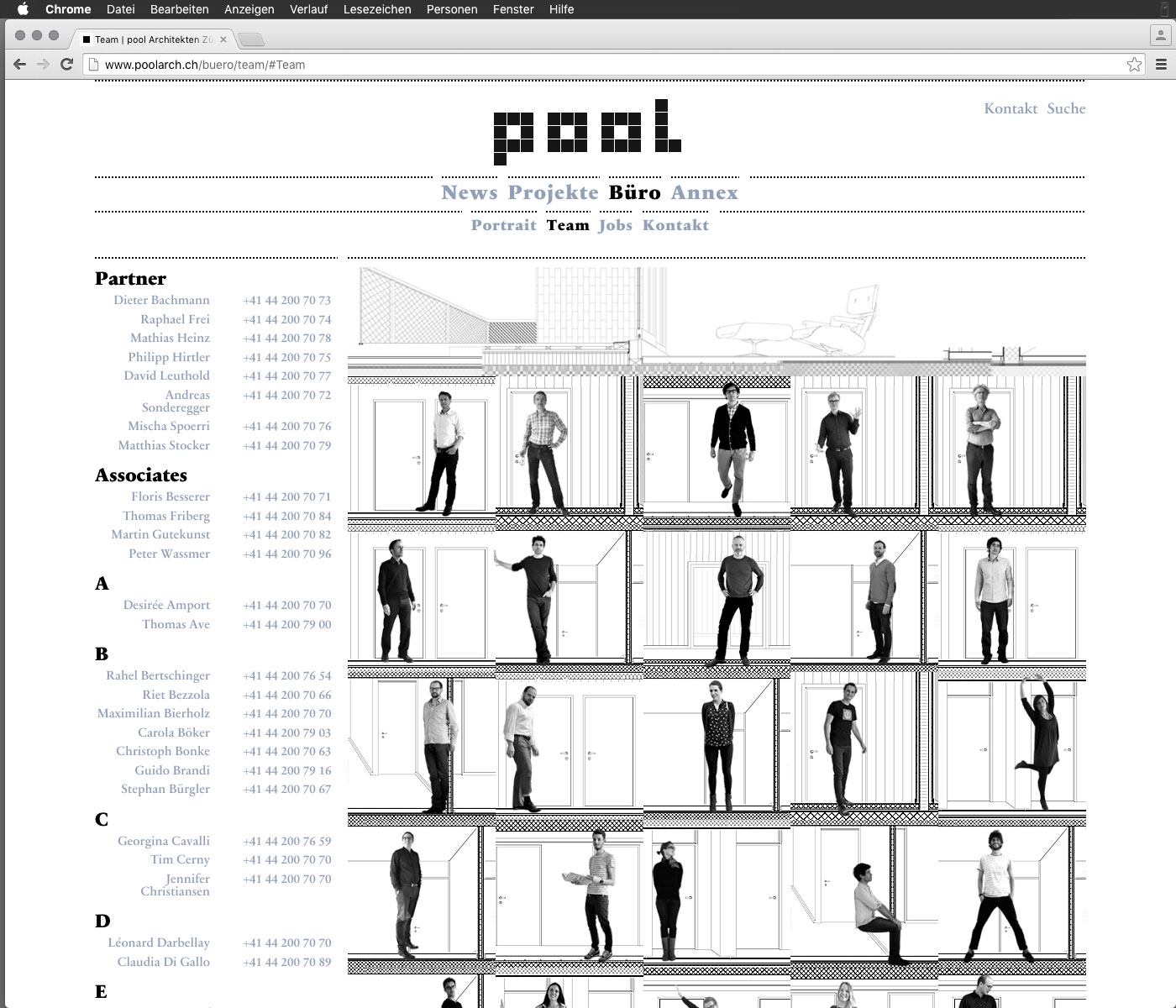Open the Chrome hamburger menu
Viewport: 1176px width, 1008px height.
1162,65
